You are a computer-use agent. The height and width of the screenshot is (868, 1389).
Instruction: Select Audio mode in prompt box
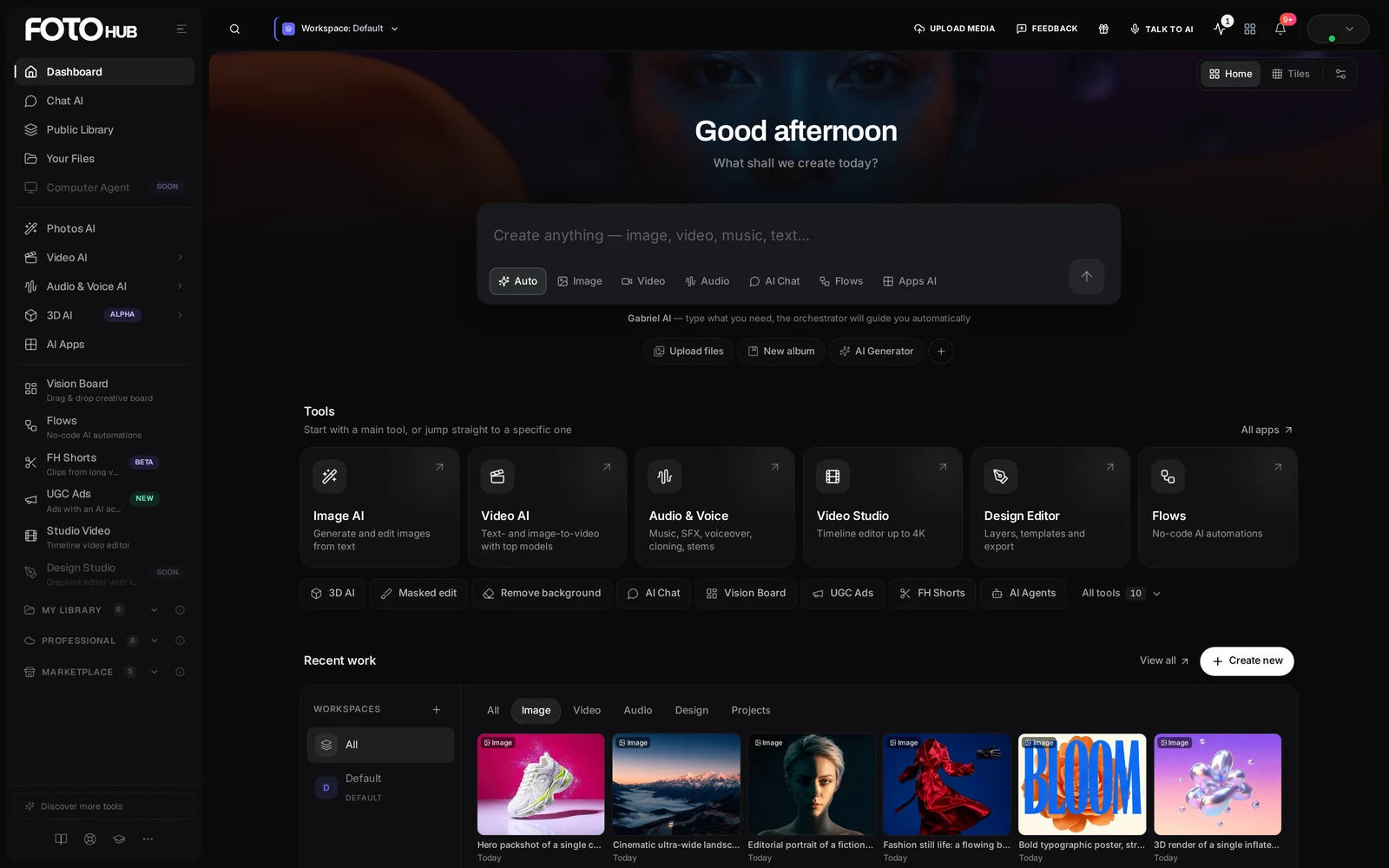click(x=707, y=281)
